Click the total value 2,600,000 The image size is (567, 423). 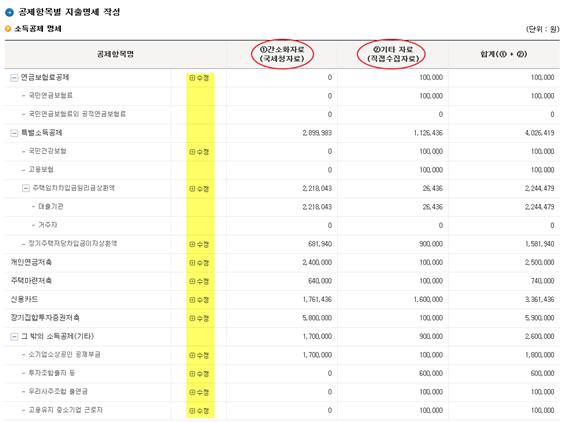pos(540,336)
